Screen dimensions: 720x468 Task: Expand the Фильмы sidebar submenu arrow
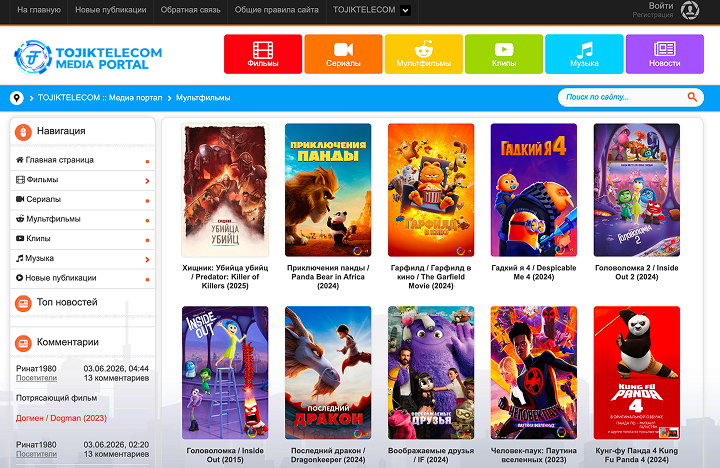147,181
